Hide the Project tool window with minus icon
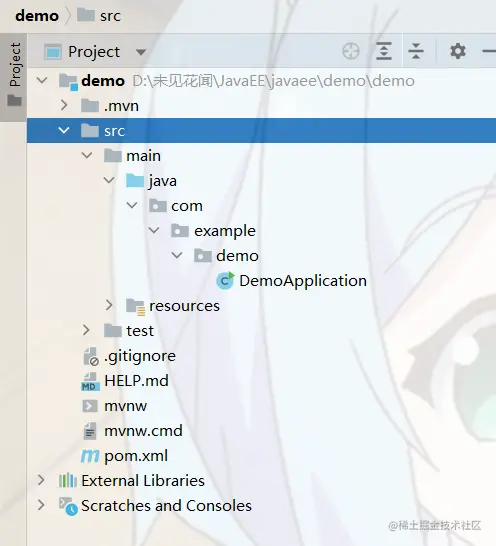Image resolution: width=496 pixels, height=546 pixels. point(489,52)
